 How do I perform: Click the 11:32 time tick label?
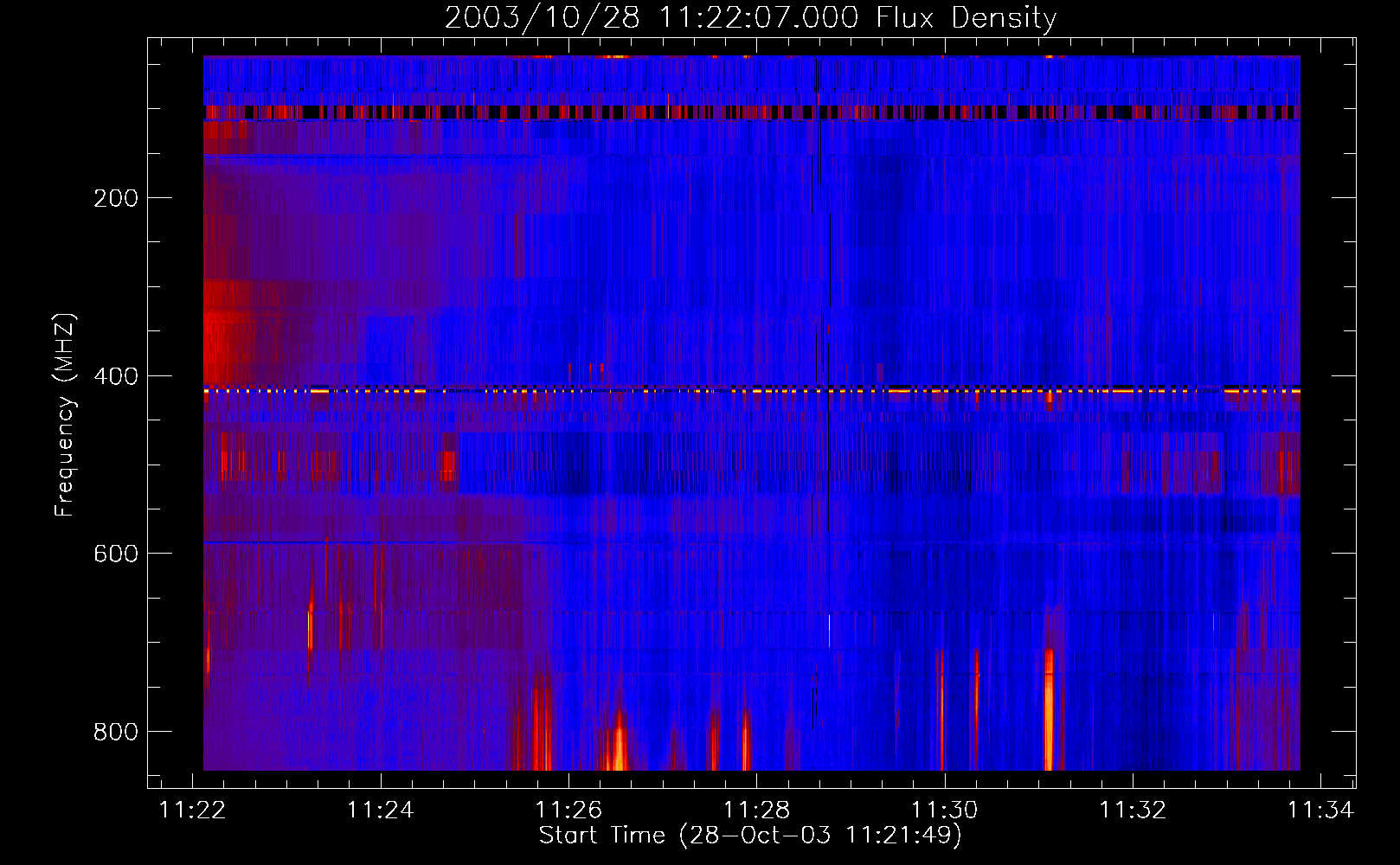pyautogui.click(x=1133, y=810)
